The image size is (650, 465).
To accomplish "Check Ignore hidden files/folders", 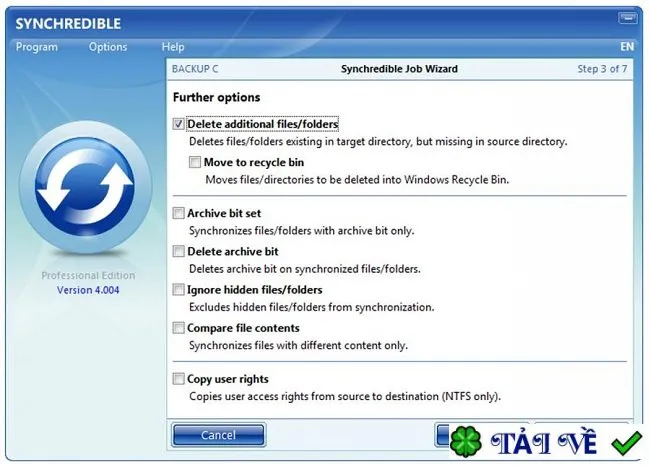I will click(x=178, y=289).
